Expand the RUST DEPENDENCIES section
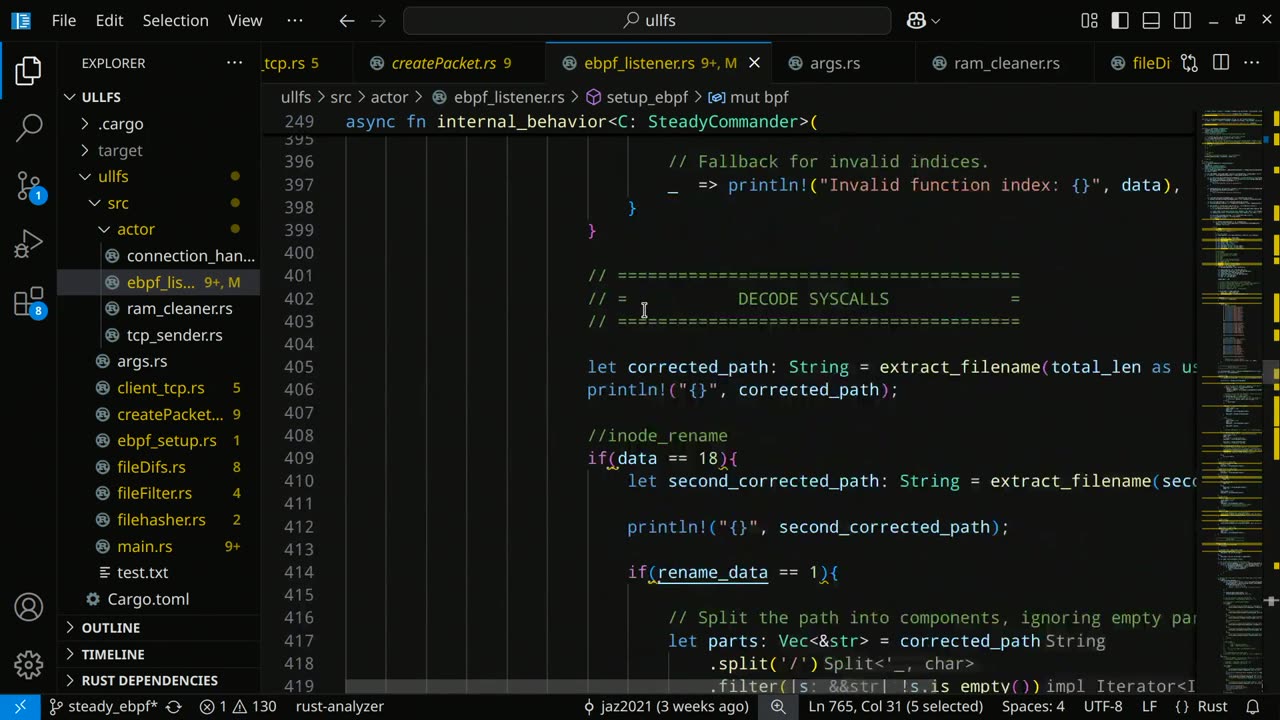 click(x=160, y=680)
